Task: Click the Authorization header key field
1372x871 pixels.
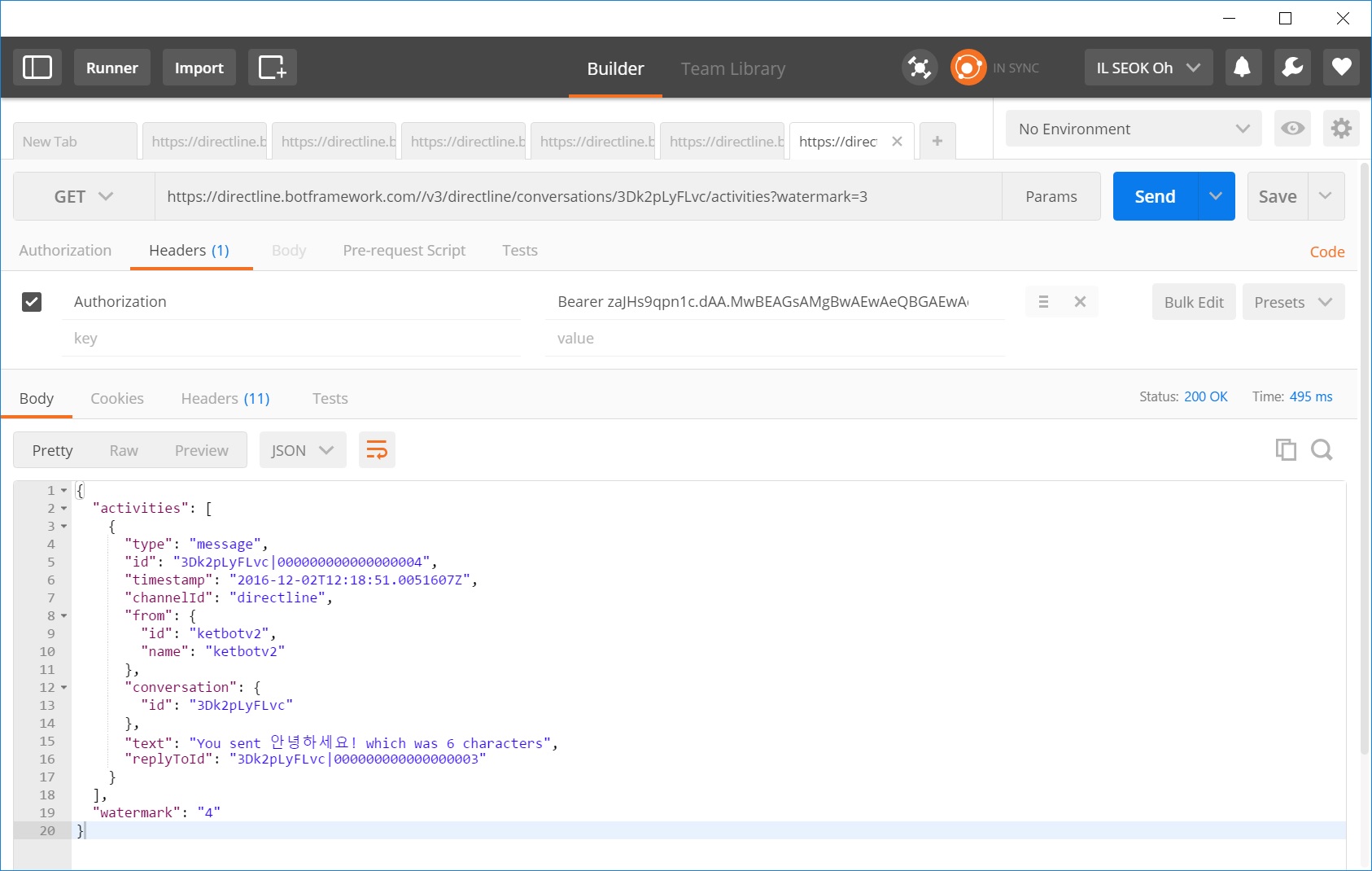Action: point(293,302)
